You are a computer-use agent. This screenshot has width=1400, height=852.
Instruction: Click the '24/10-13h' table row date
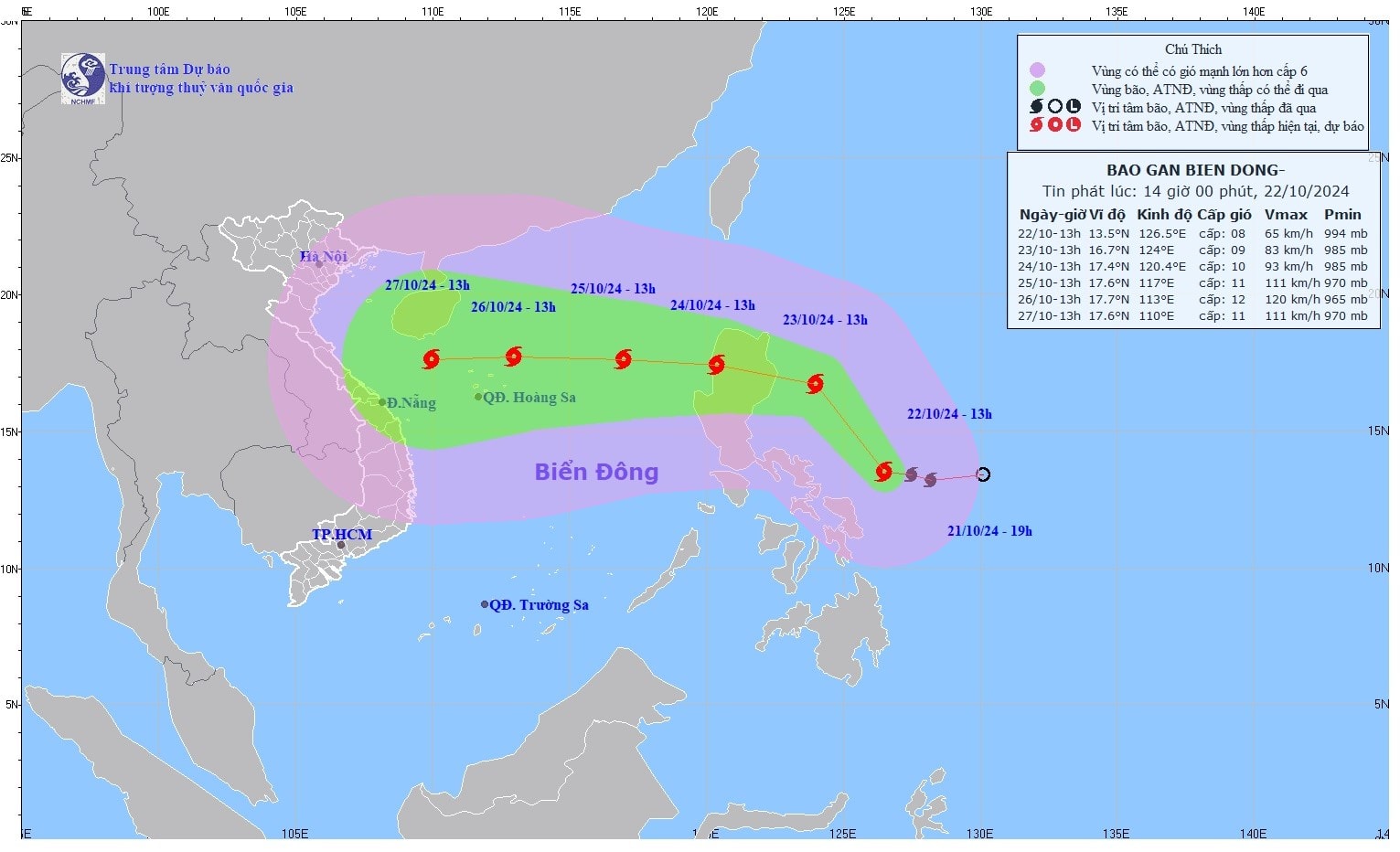point(1050,267)
